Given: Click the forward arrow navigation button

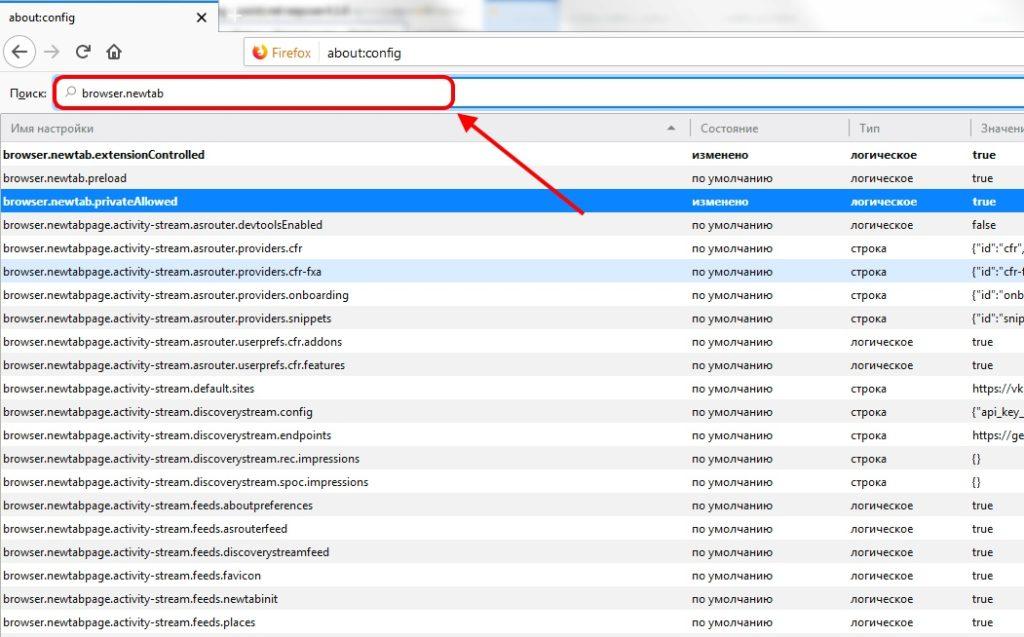Looking at the screenshot, I should [x=52, y=52].
